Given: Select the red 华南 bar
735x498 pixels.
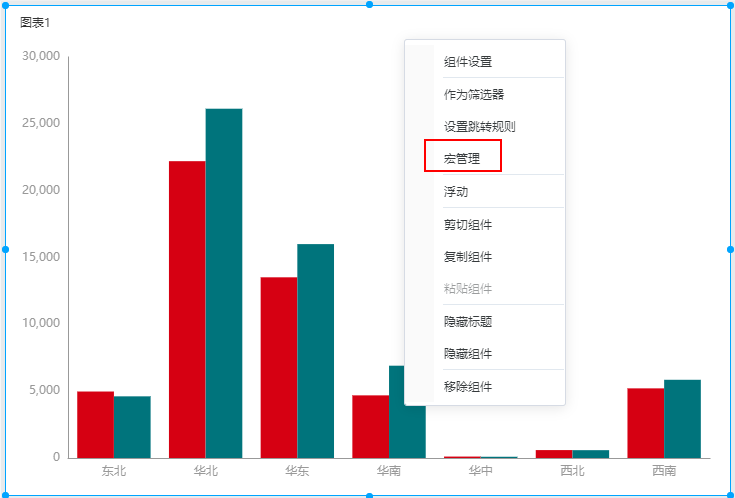Looking at the screenshot, I should pyautogui.click(x=371, y=427).
